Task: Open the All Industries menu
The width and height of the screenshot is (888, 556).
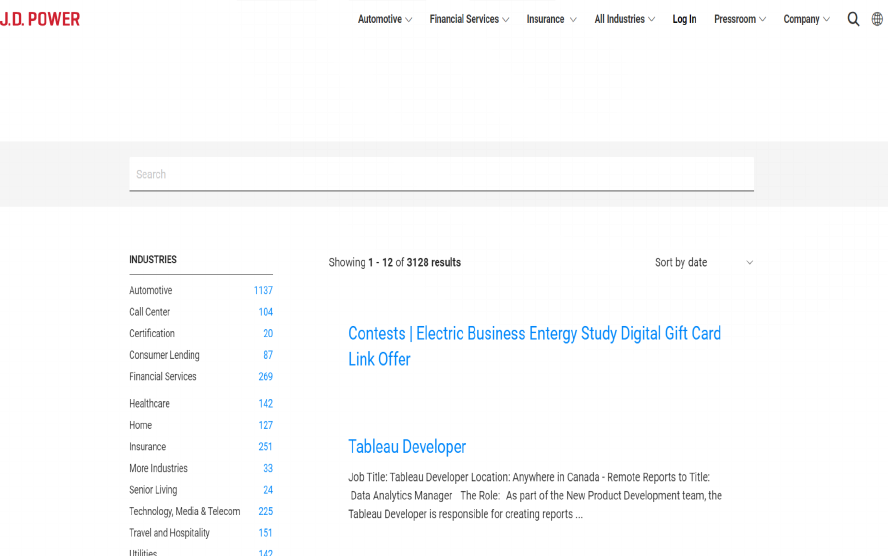Action: click(x=624, y=19)
